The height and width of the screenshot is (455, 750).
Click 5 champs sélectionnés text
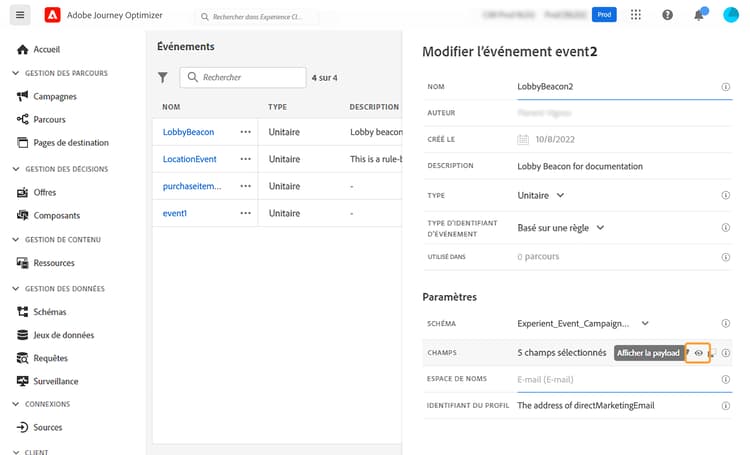tap(562, 353)
